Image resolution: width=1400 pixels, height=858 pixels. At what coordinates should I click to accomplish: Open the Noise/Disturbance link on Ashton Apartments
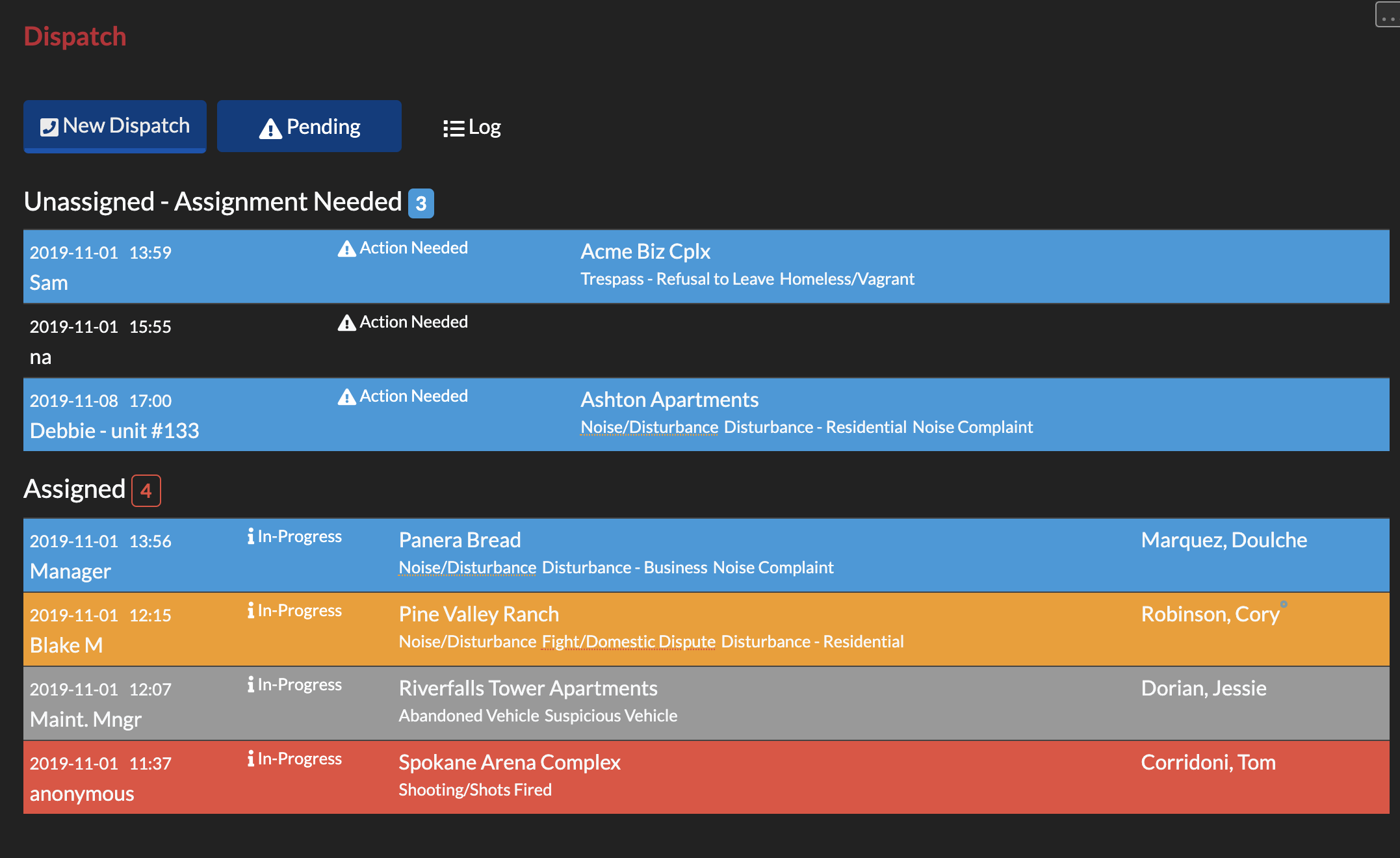point(648,427)
